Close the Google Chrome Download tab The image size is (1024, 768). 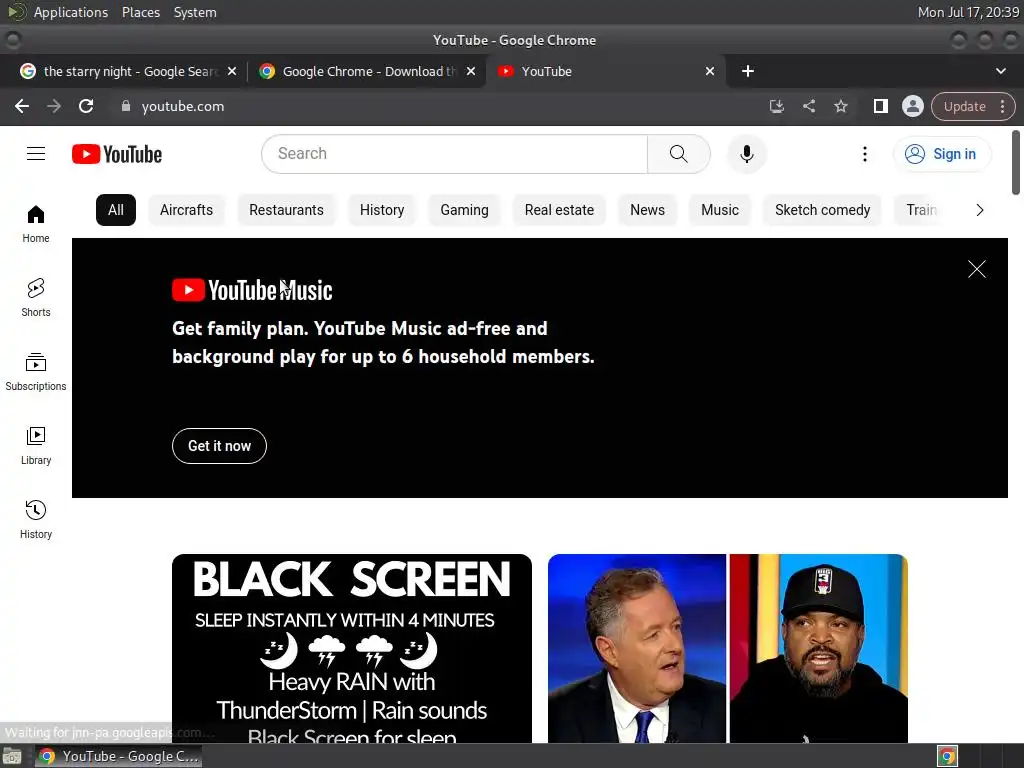(x=471, y=71)
